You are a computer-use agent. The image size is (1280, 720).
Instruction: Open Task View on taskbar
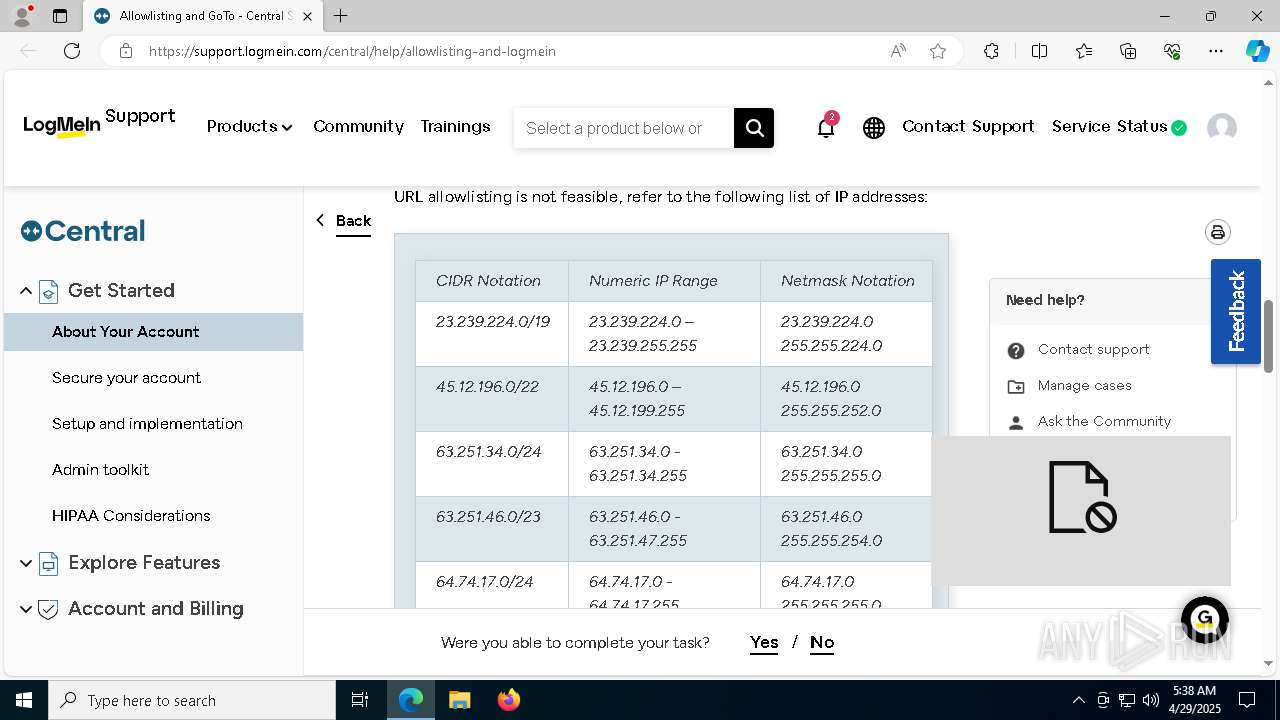point(360,700)
